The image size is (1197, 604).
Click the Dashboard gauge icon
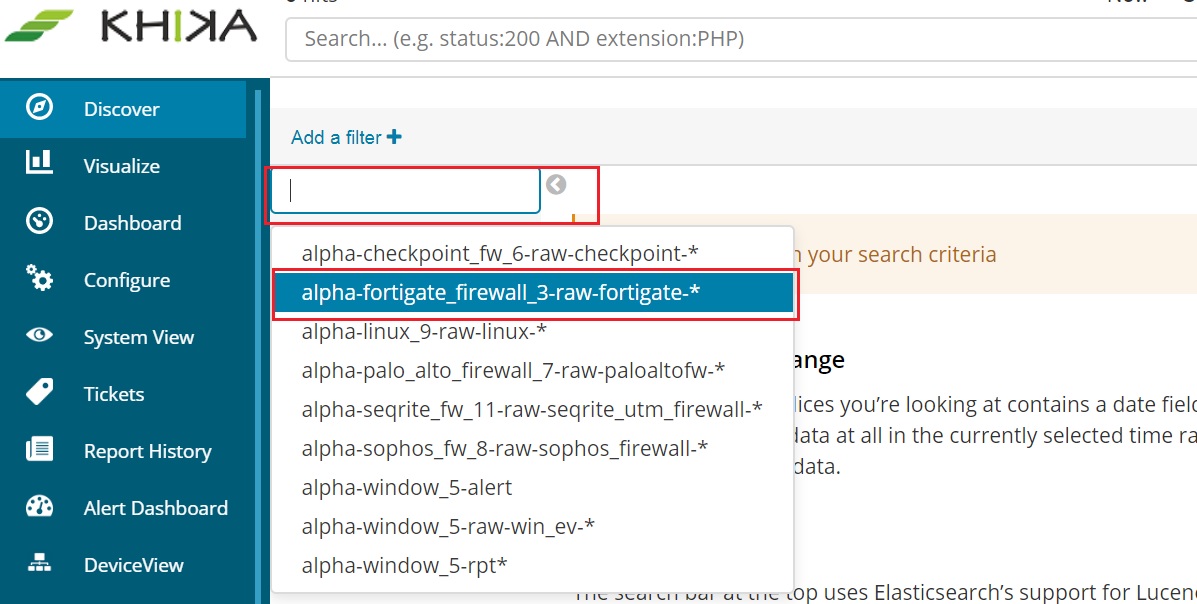40,221
